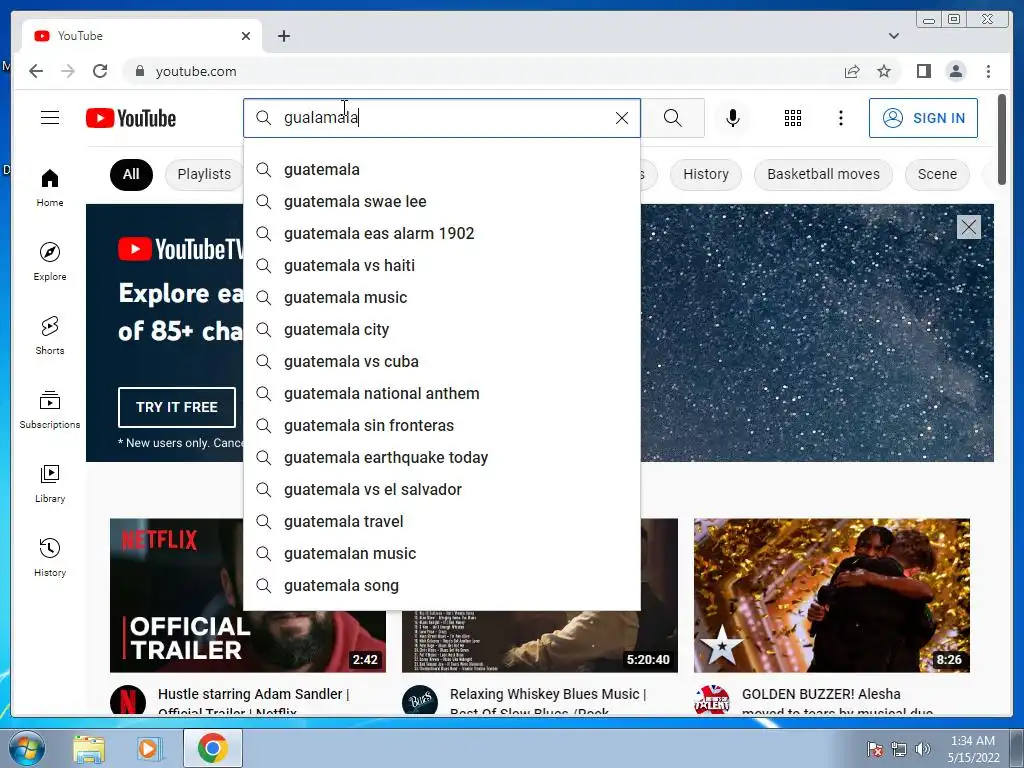Open History in the sidebar
This screenshot has height=768, width=1024.
coord(50,557)
